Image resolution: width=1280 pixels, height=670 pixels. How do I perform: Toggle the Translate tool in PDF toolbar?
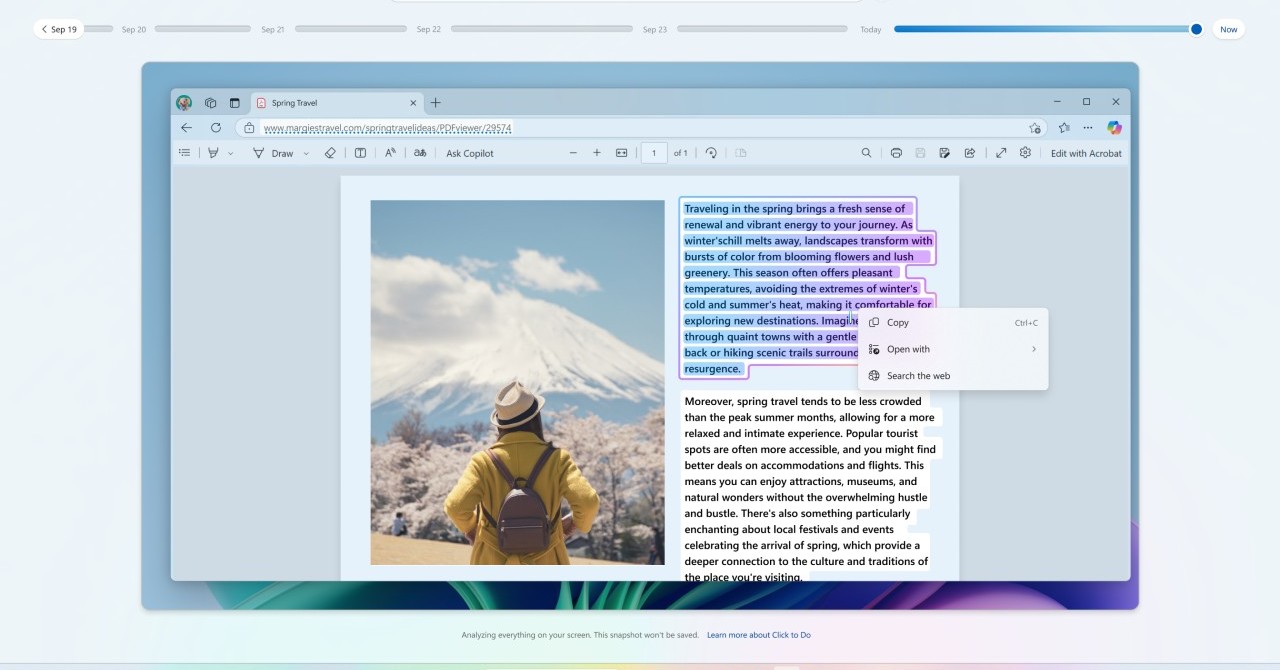(420, 153)
